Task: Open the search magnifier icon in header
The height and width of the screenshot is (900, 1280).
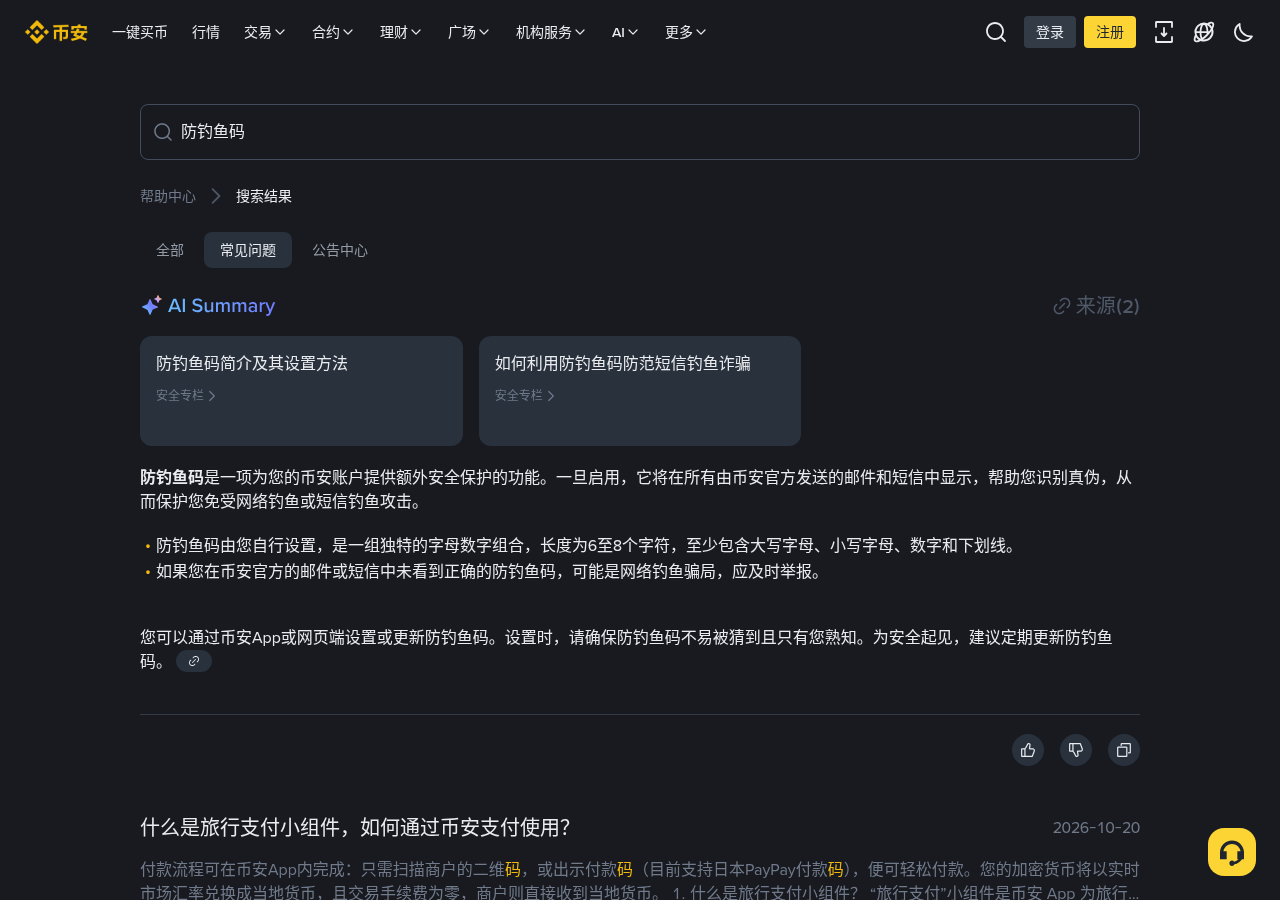Action: [996, 32]
